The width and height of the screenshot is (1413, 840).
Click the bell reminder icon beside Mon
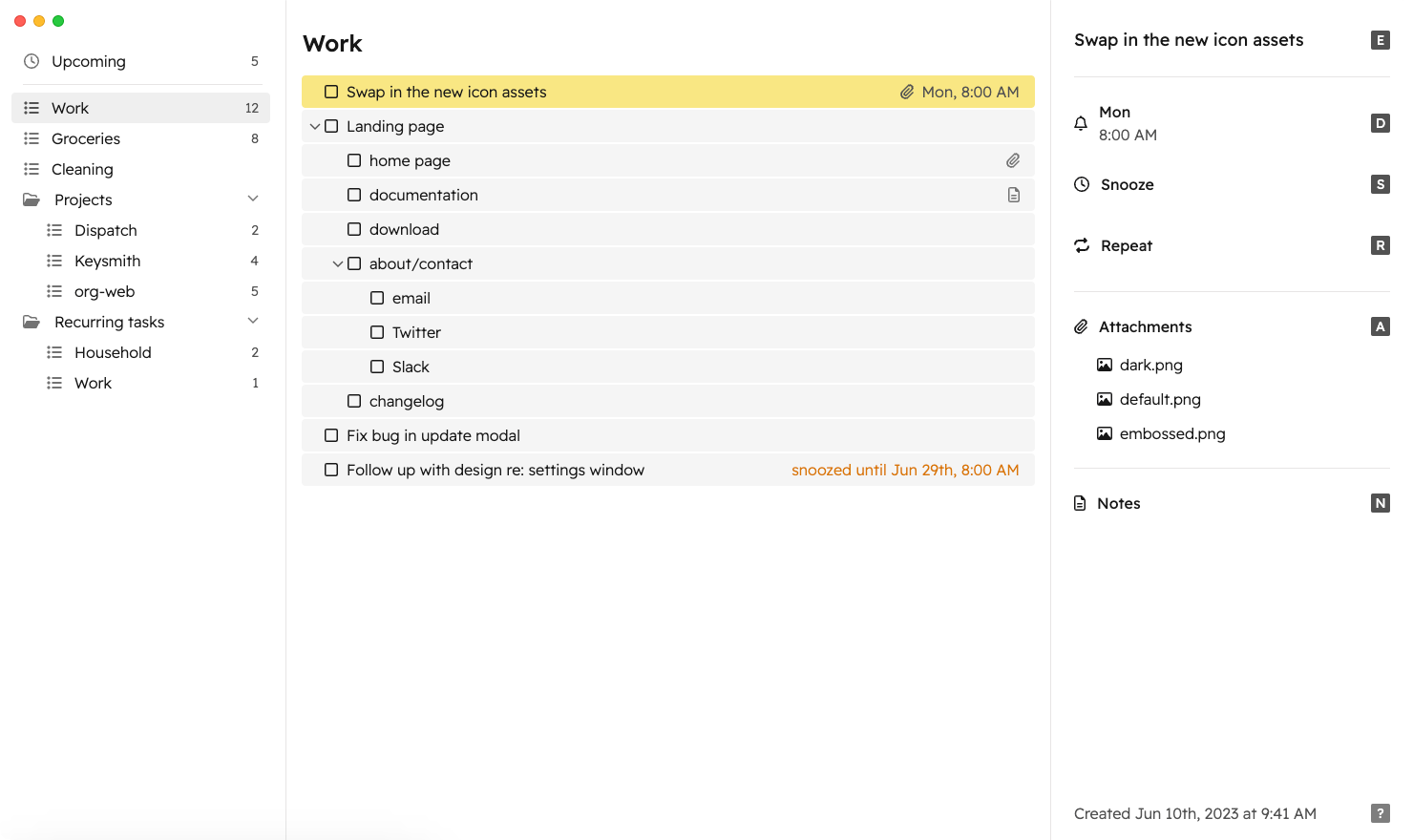1081,123
